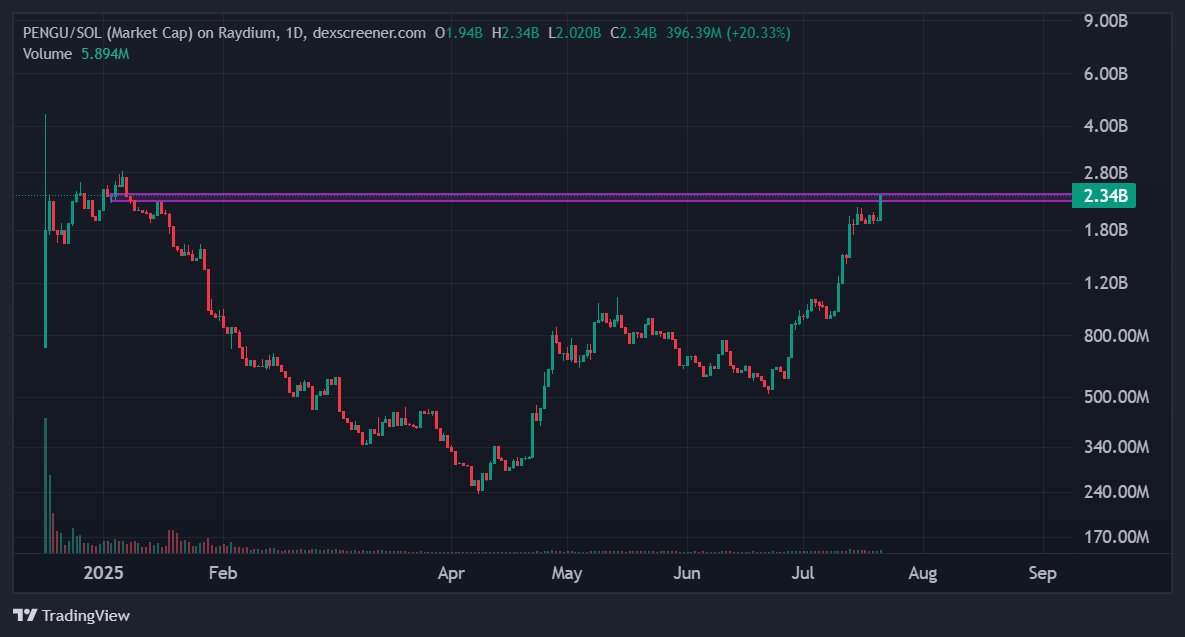Click the PENGU/SOL chart title
Image resolution: width=1185 pixels, height=637 pixels.
pyautogui.click(x=224, y=33)
